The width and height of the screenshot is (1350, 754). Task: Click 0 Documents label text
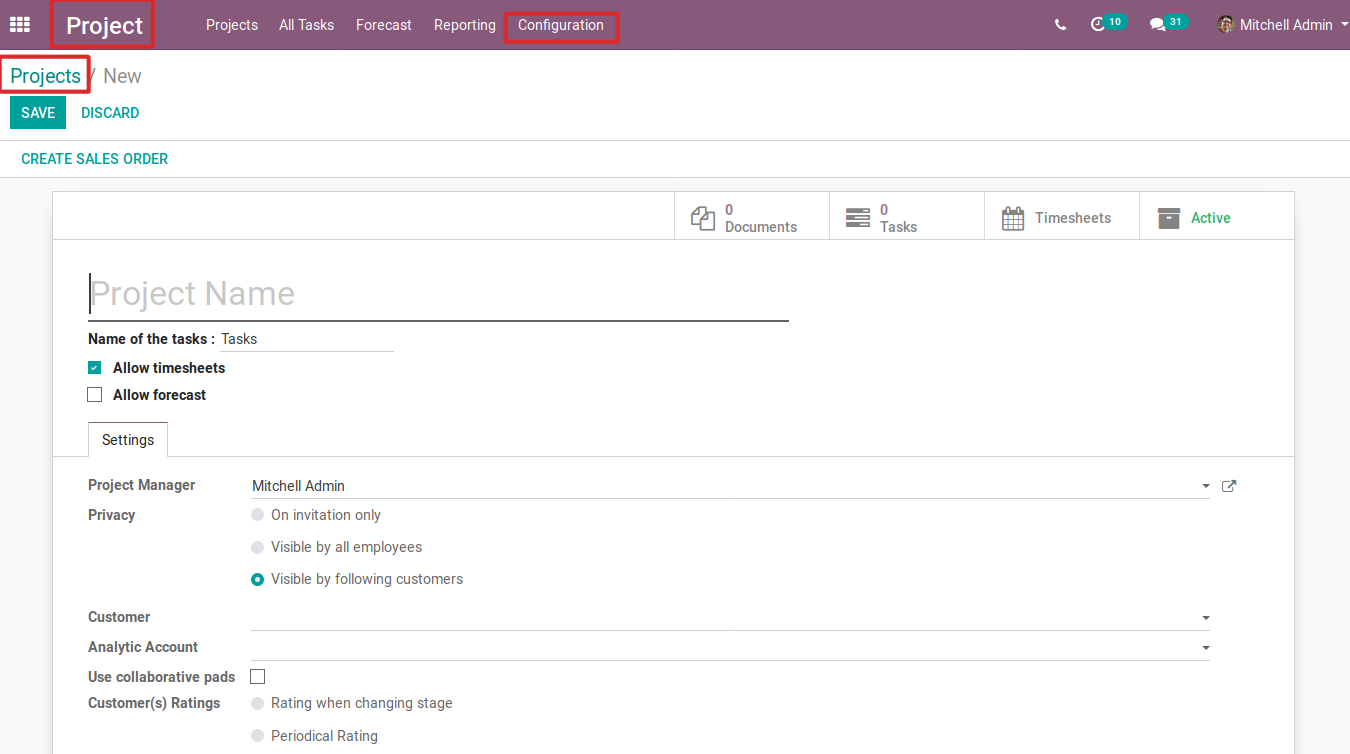pos(761,218)
